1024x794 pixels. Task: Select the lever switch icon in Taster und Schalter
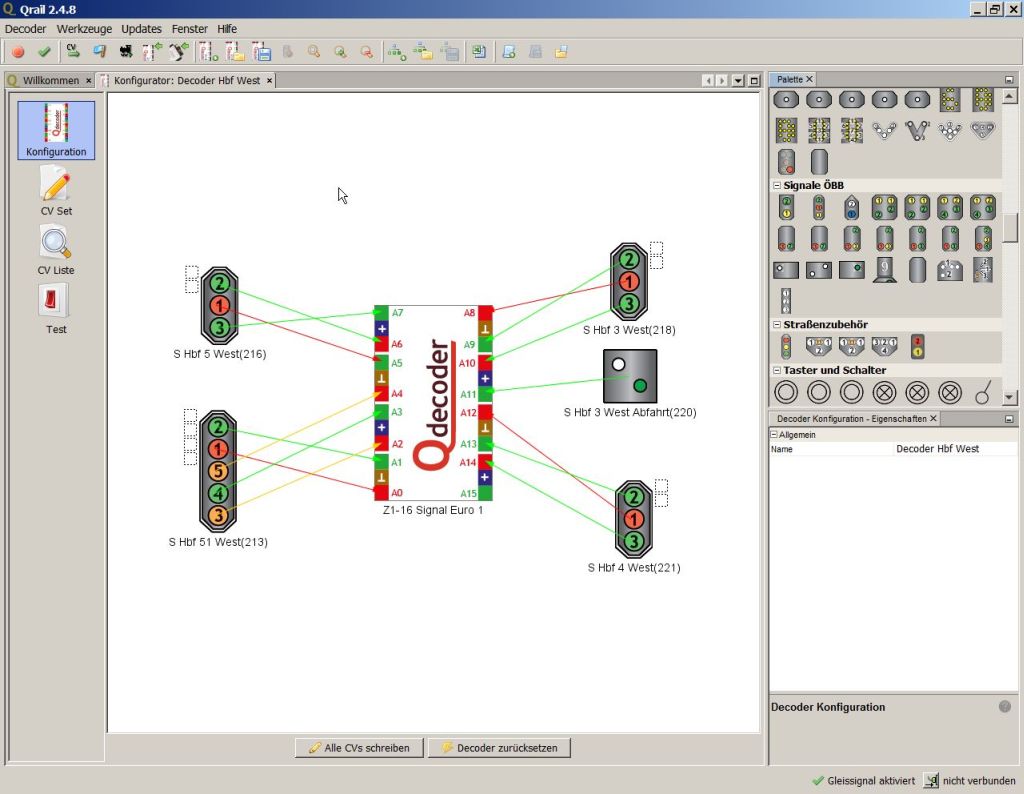coord(982,392)
